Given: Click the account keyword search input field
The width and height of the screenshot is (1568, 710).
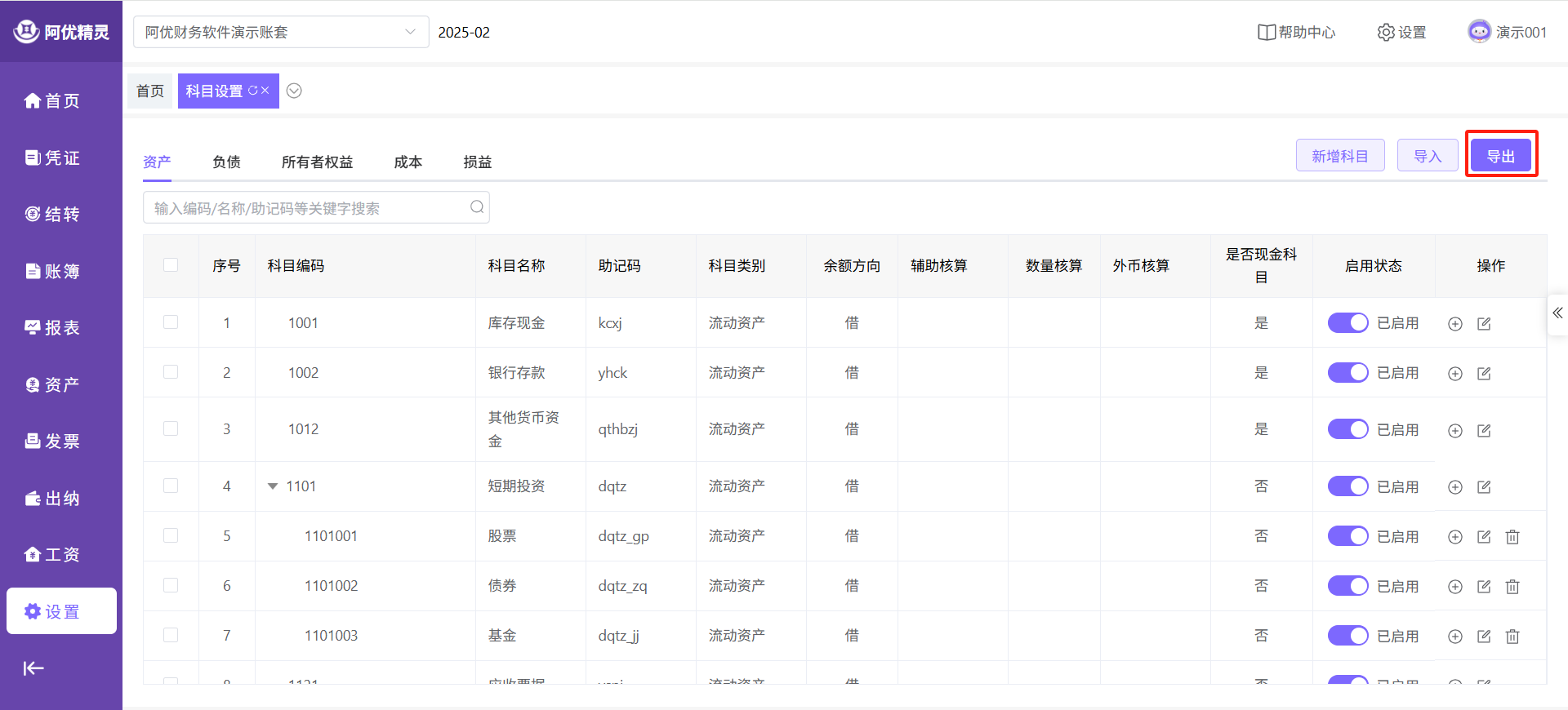Looking at the screenshot, I should pyautogui.click(x=306, y=208).
